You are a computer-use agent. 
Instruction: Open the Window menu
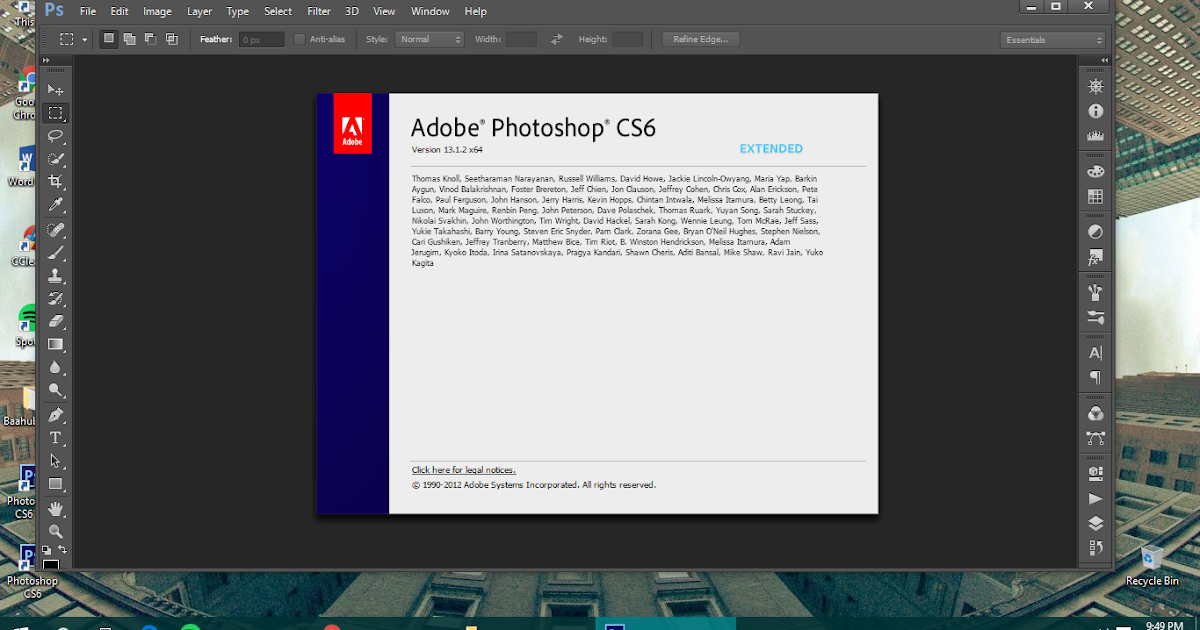(430, 11)
